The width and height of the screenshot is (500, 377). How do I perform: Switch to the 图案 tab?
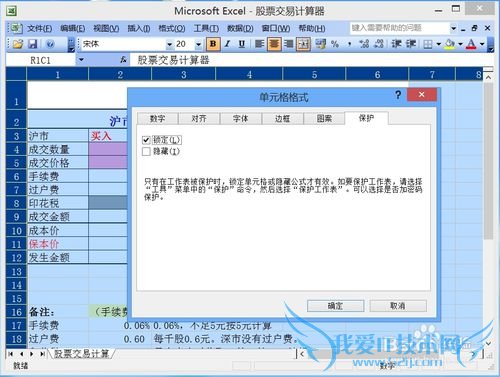[x=324, y=119]
